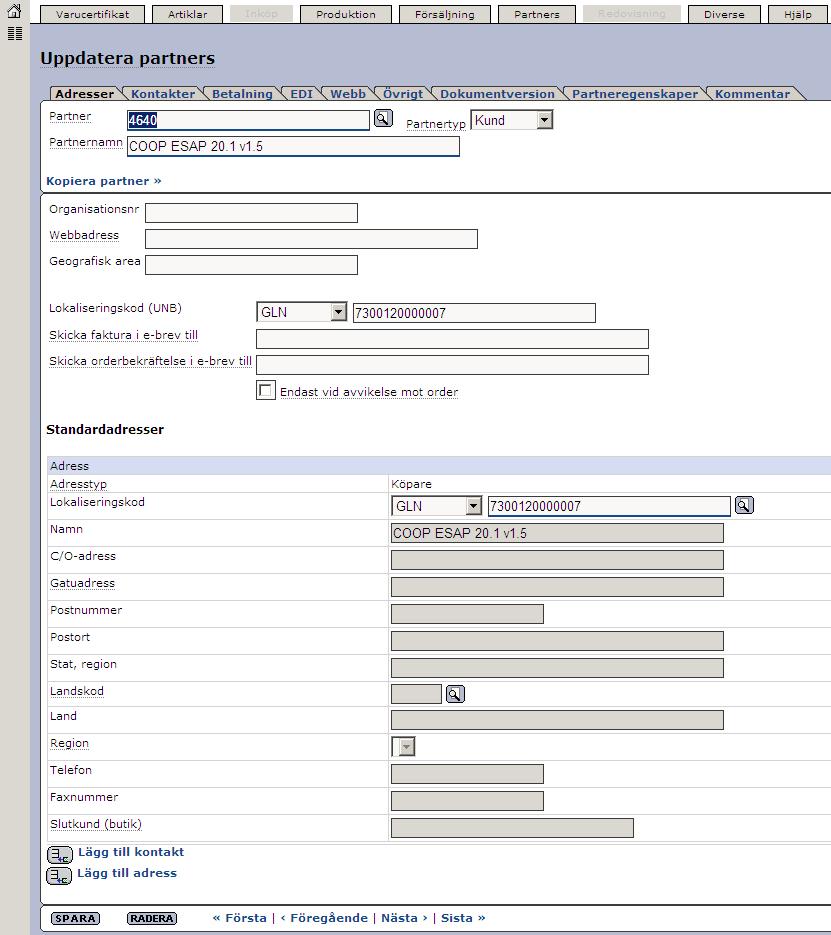
Task: Open the Varucertifikat menu
Action: 92,14
